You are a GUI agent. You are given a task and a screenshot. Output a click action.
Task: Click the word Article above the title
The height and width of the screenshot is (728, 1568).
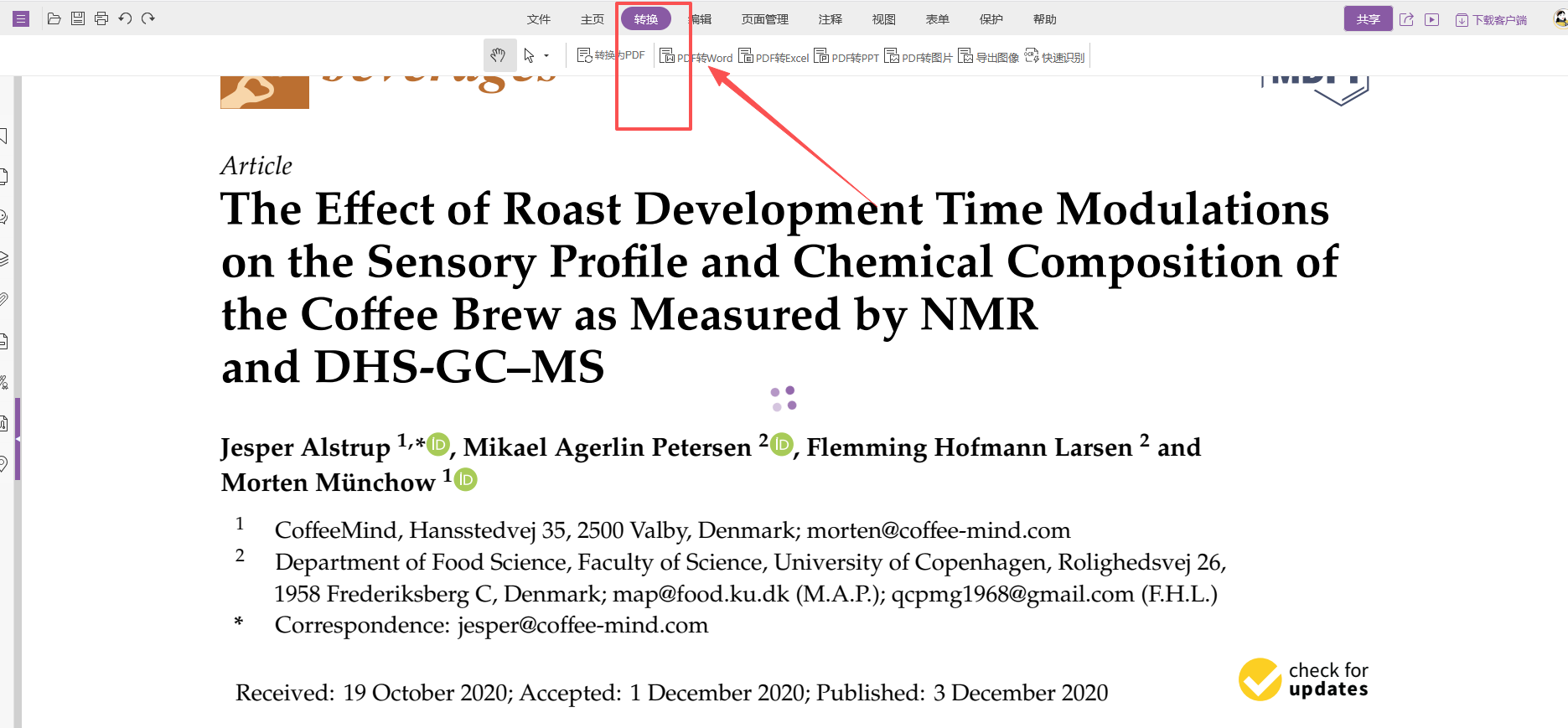256,166
